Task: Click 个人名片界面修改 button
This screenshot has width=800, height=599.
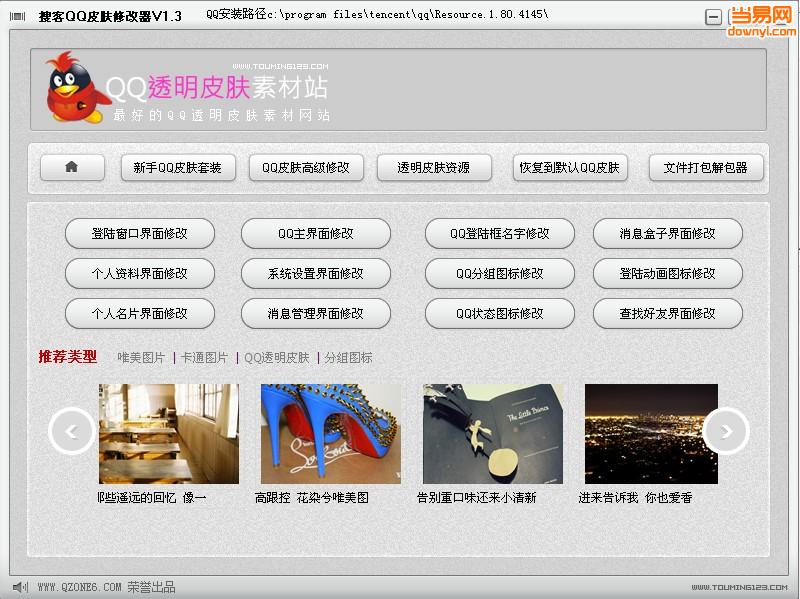Action: (140, 313)
